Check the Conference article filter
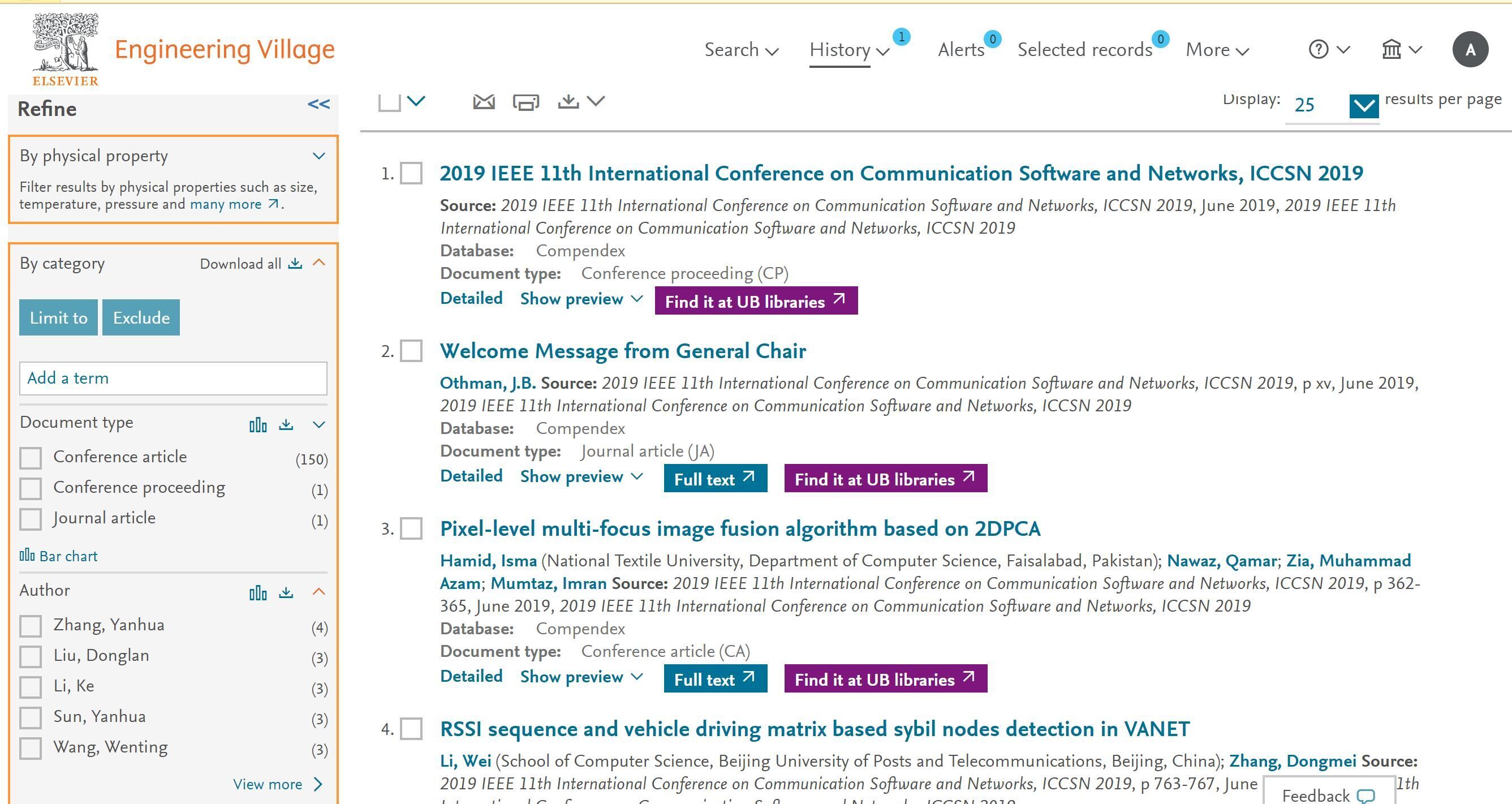This screenshot has height=804, width=1512. click(x=31, y=458)
